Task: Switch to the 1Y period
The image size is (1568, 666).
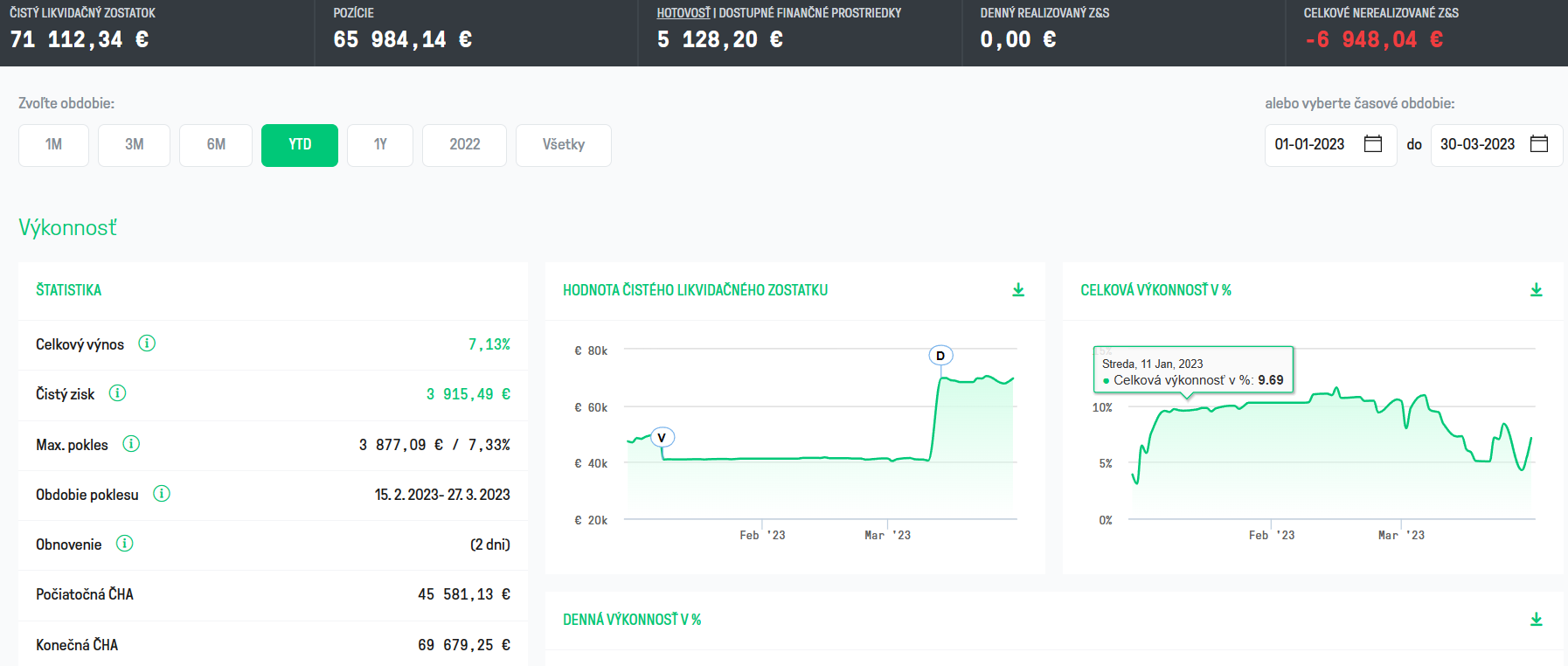Action: [x=380, y=145]
